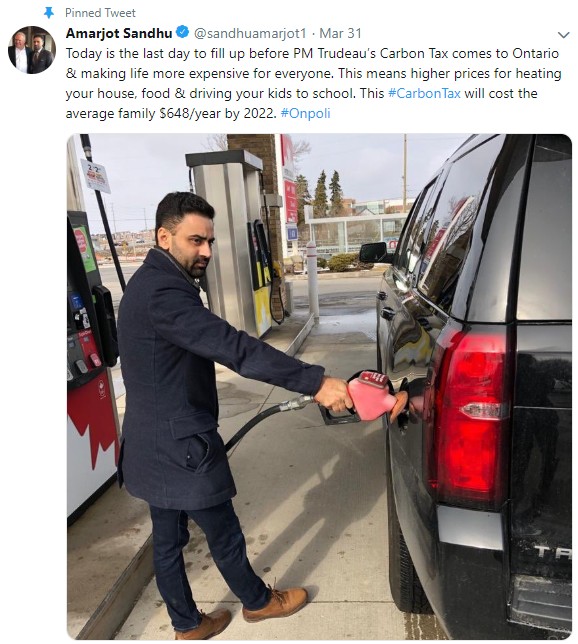Open the tweet options chevron menu
The width and height of the screenshot is (578, 644).
click(563, 35)
